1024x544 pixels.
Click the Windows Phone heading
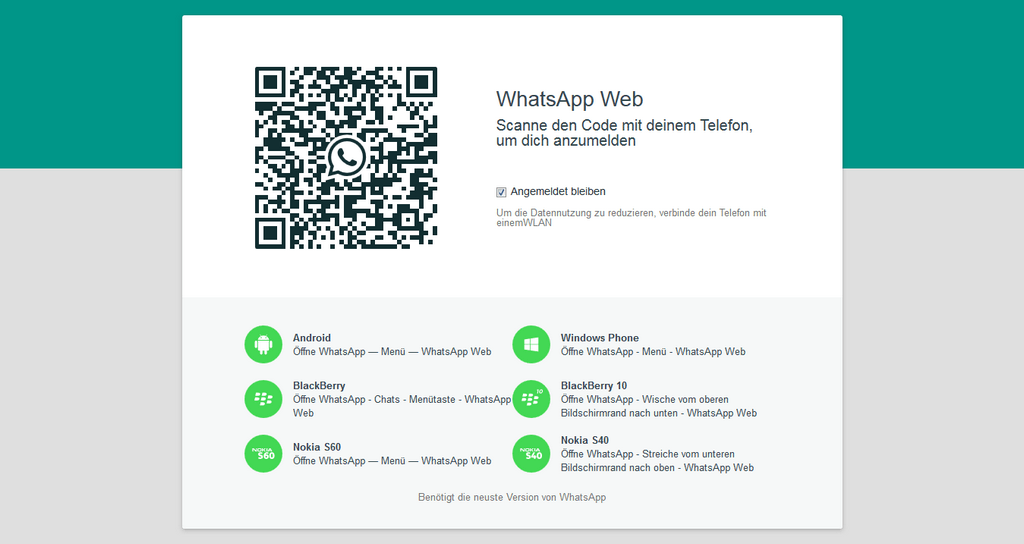[x=600, y=338]
